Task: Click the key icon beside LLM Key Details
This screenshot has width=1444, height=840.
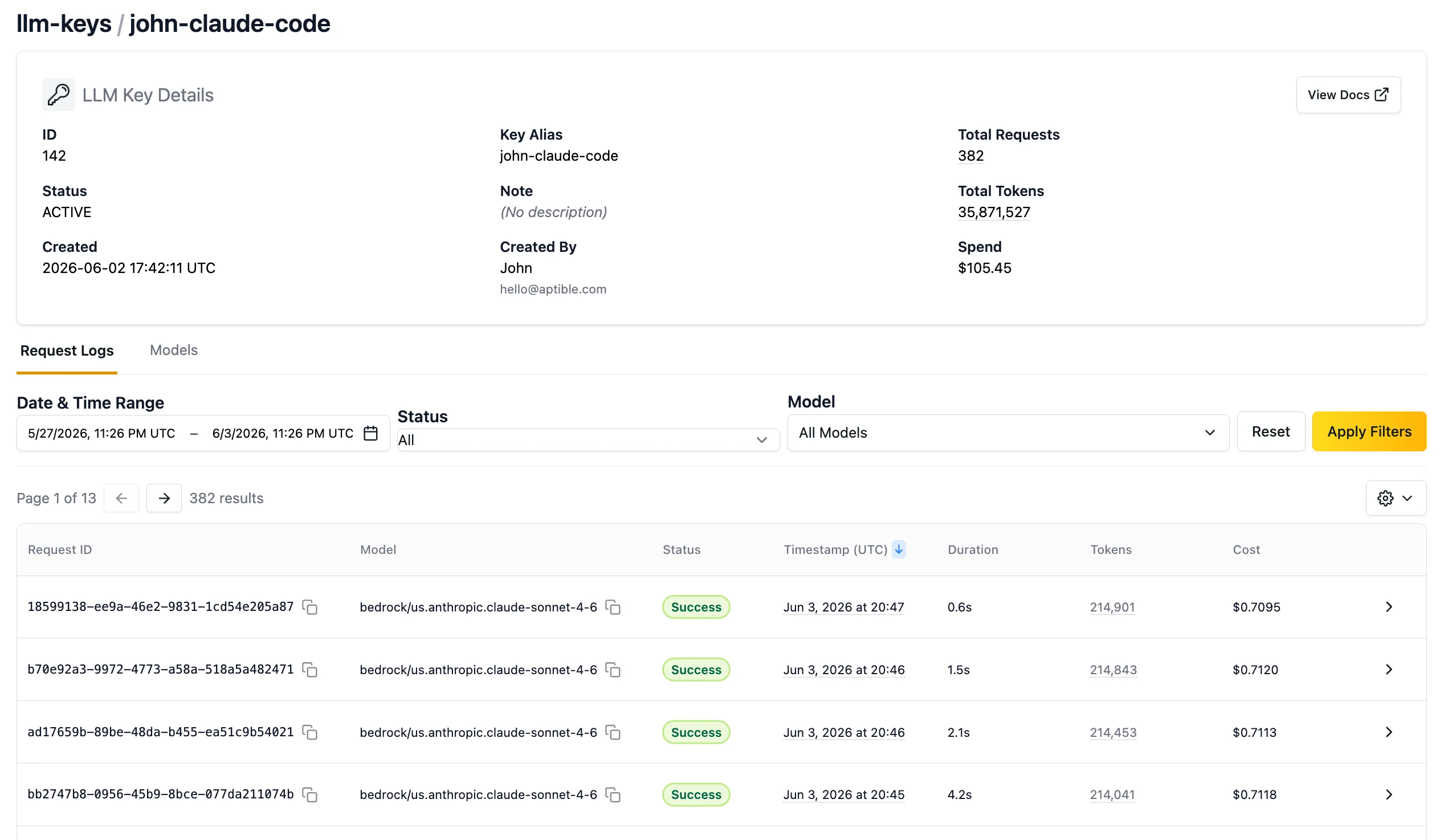Action: coord(59,95)
